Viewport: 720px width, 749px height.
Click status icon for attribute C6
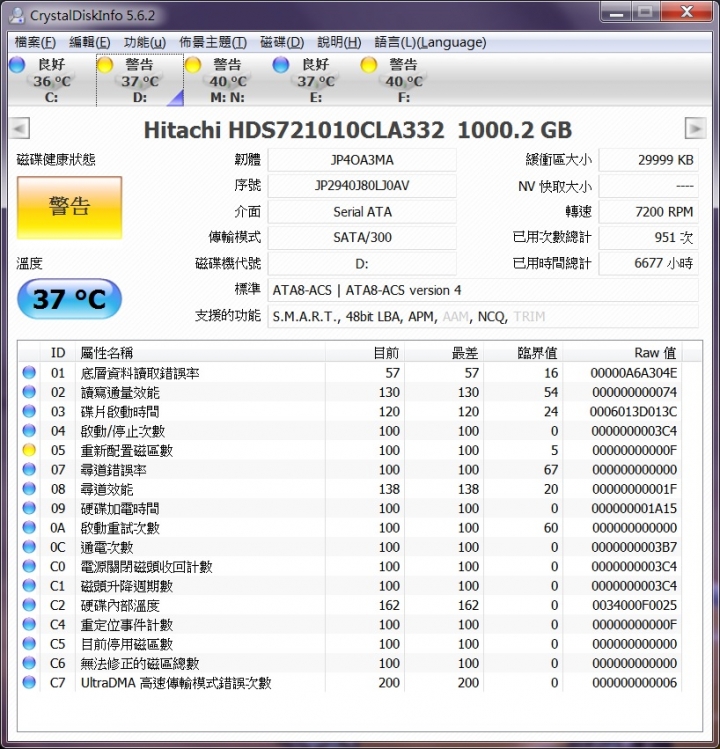pos(29,663)
